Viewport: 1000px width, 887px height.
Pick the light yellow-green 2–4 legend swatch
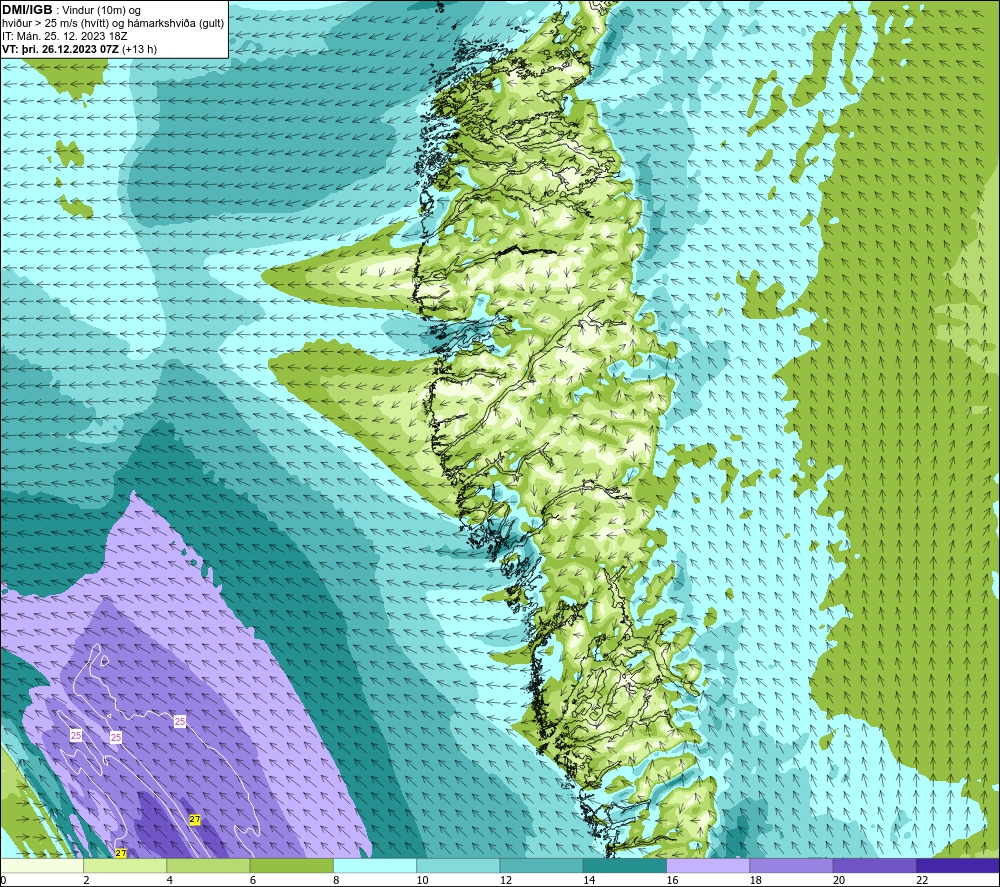point(125,865)
